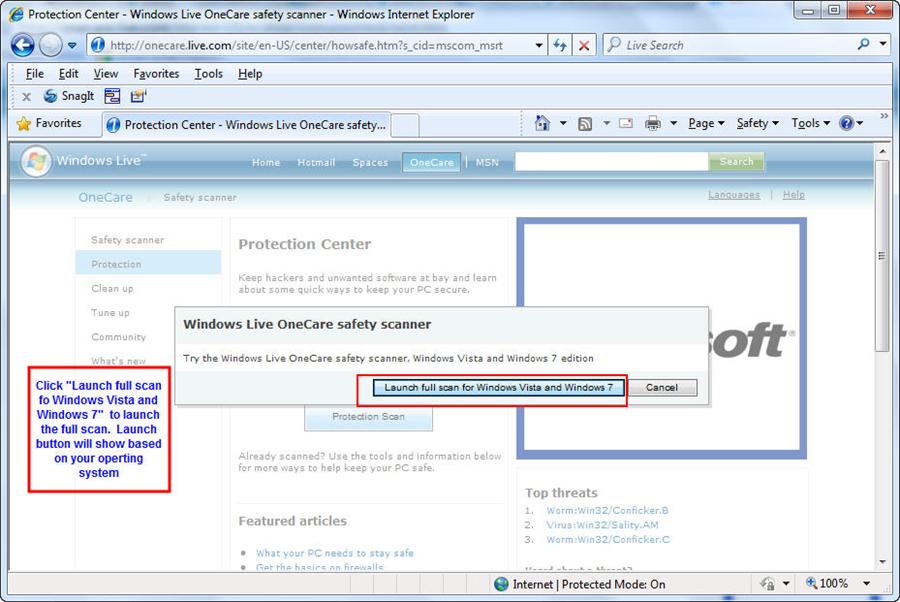The width and height of the screenshot is (900, 602).
Task: Click the Protection Scan button
Action: coord(368,417)
